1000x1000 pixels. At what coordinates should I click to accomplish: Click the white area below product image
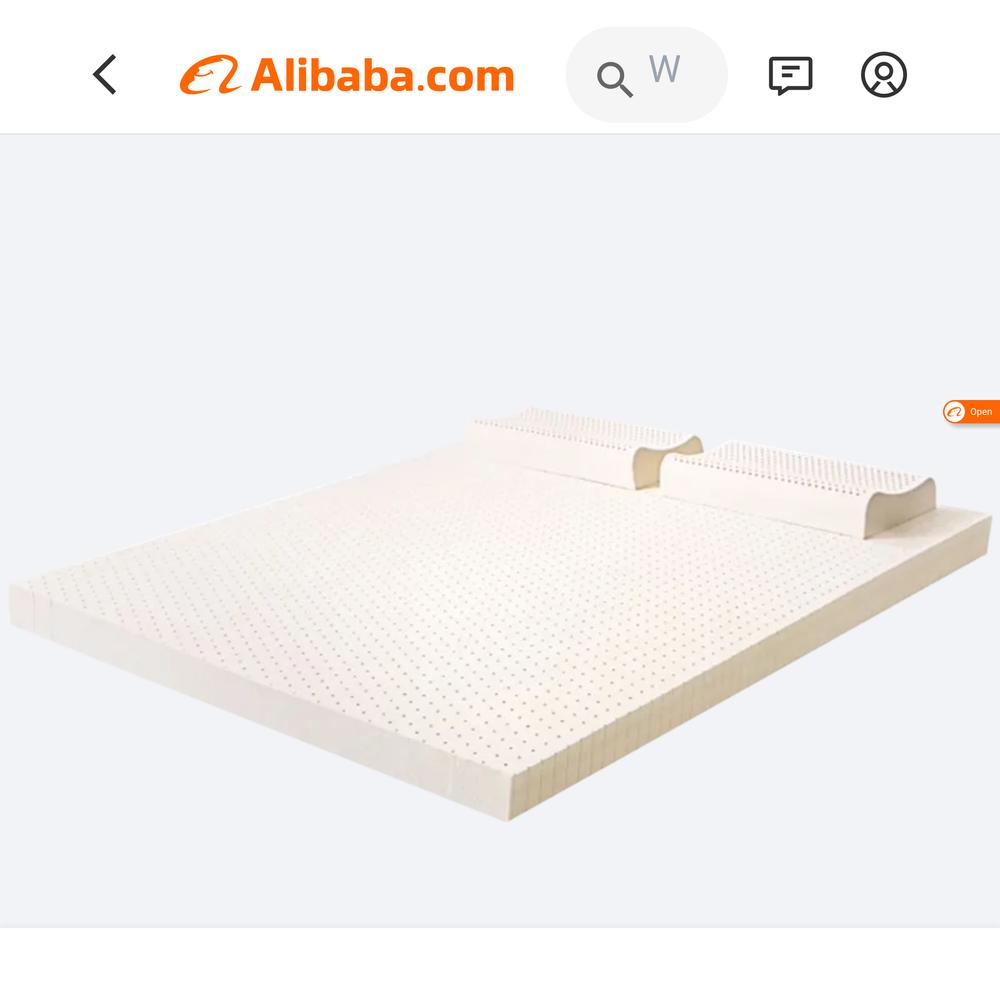pos(500,963)
